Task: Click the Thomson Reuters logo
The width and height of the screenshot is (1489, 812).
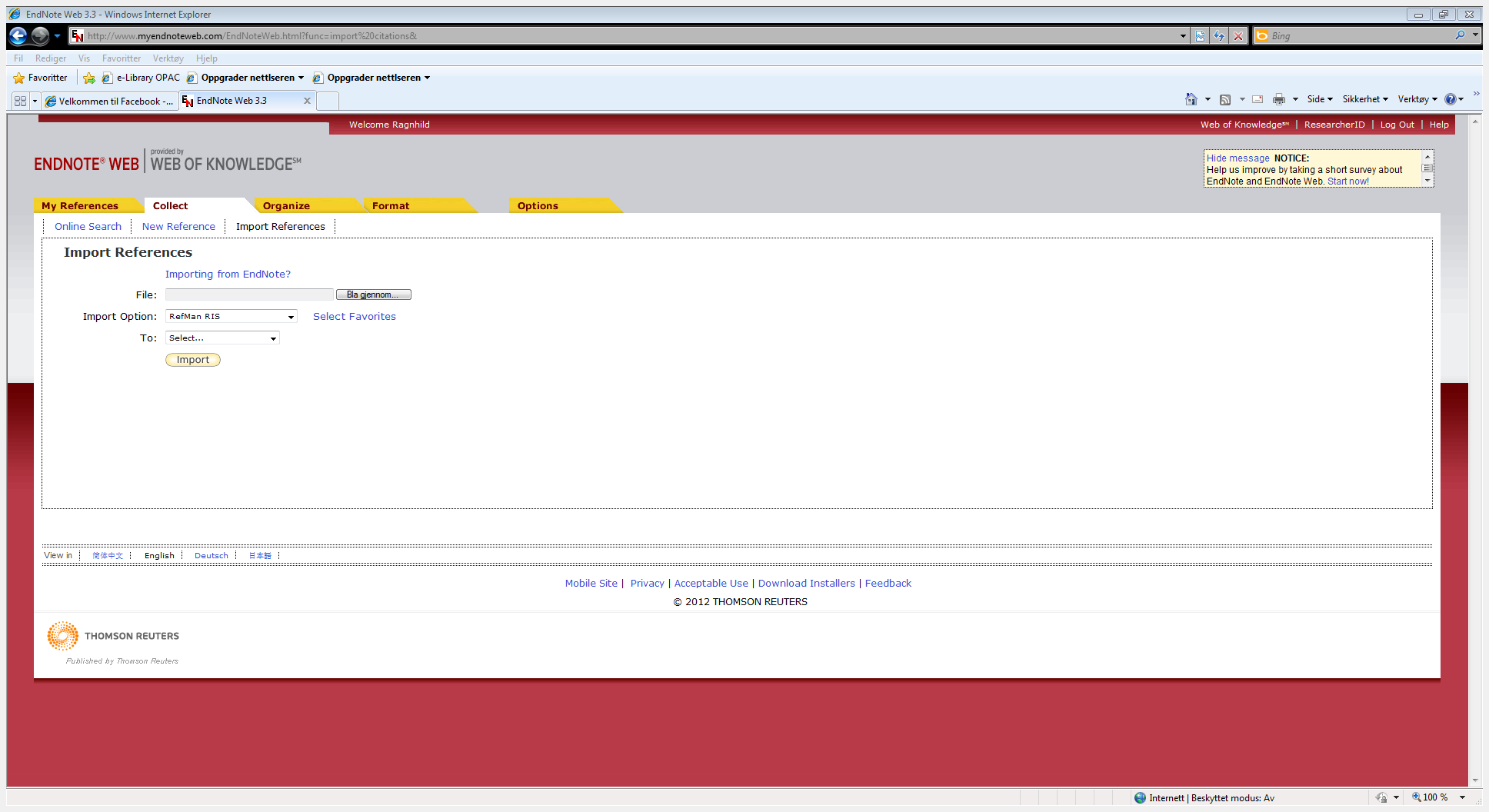Action: pyautogui.click(x=113, y=636)
